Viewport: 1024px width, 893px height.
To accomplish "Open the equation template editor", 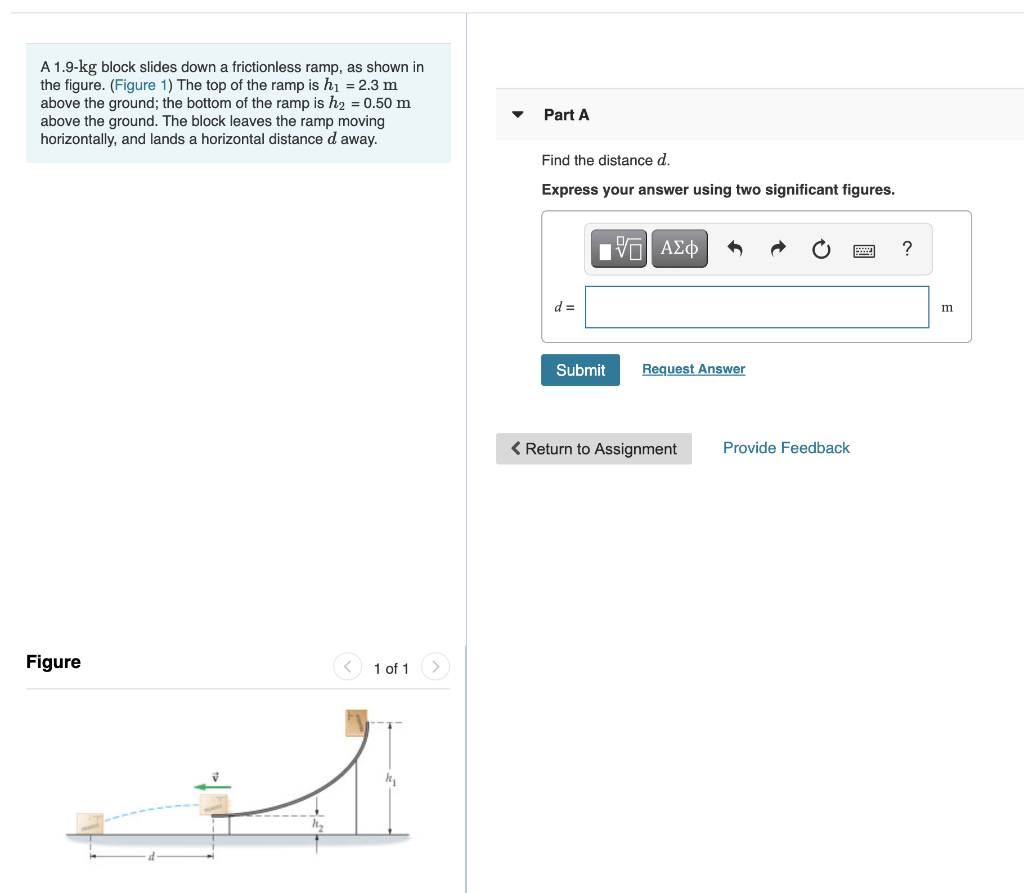I will pyautogui.click(x=617, y=248).
